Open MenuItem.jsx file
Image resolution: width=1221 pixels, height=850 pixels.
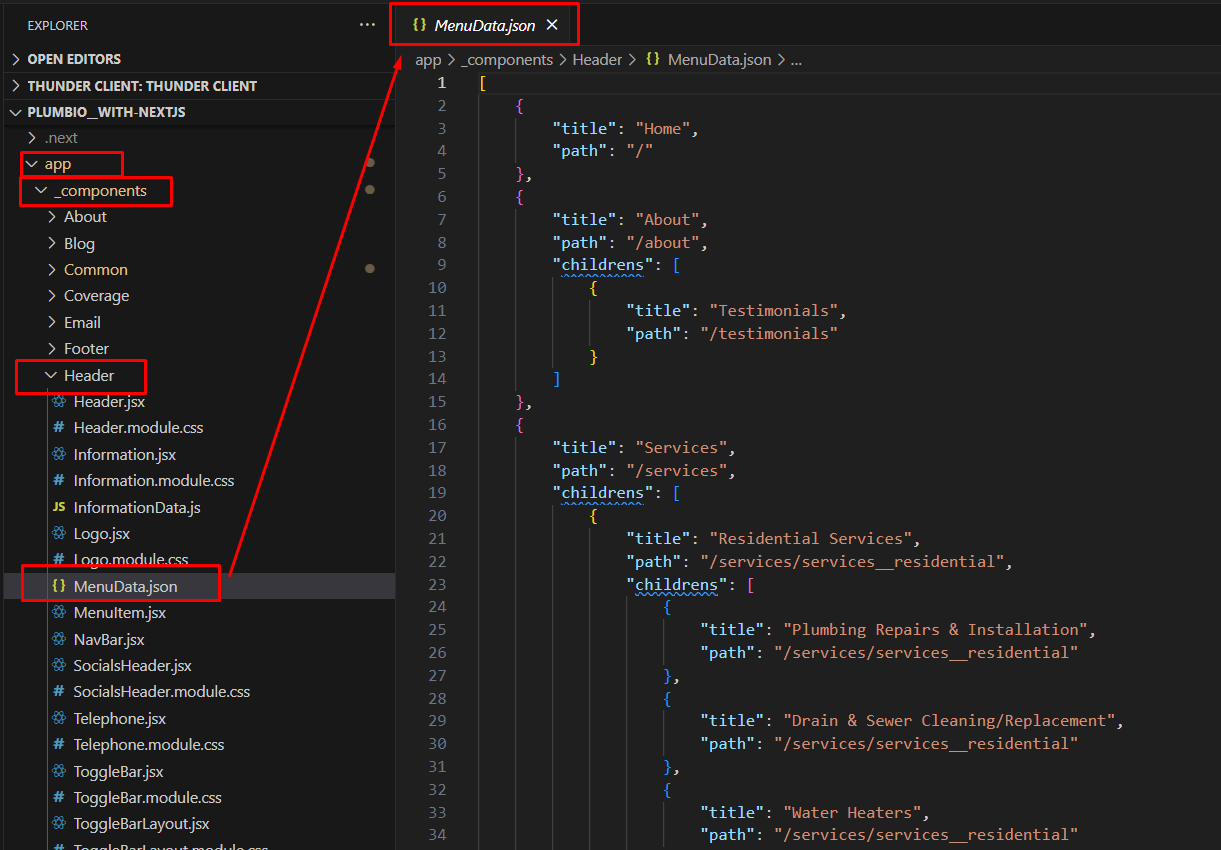(x=119, y=612)
